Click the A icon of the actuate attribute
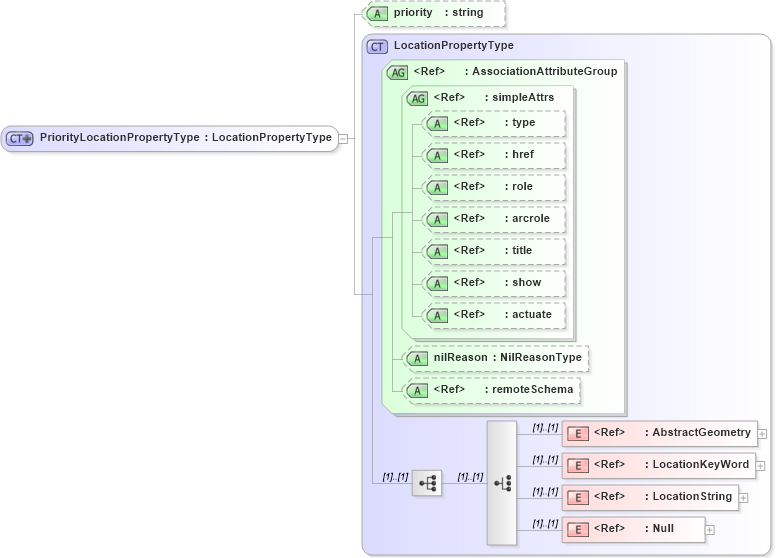776x558 pixels. 437,316
